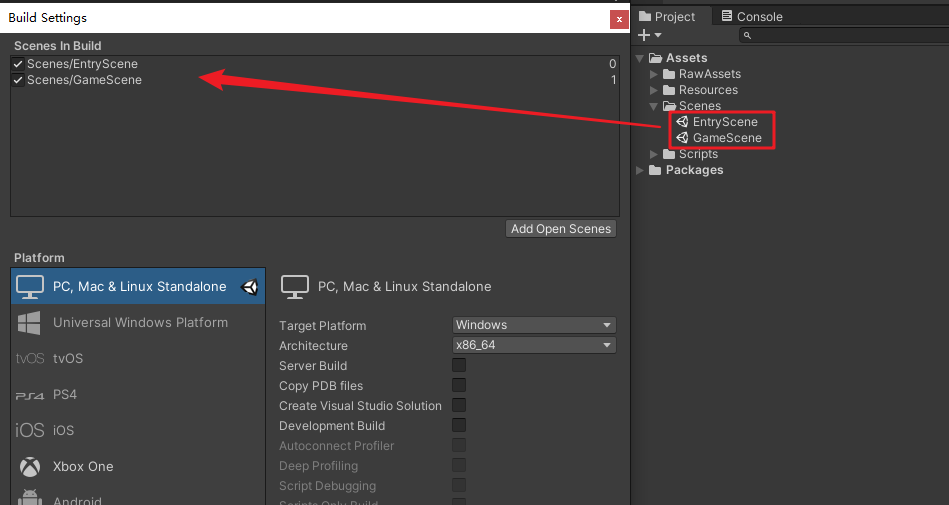Select the PC, Mac & Linux Standalone platform icon
Screen dimensions: 949x505
[x=30, y=286]
